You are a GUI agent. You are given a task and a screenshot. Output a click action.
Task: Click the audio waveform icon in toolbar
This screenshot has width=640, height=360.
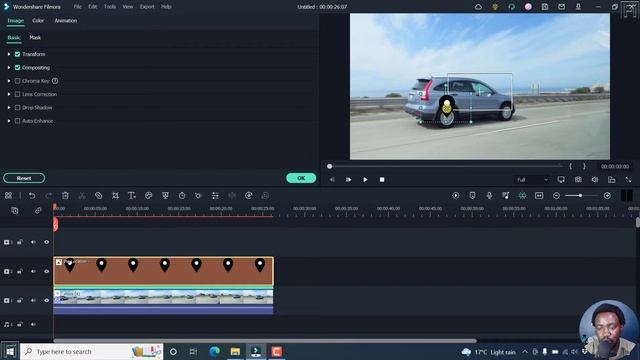point(232,196)
